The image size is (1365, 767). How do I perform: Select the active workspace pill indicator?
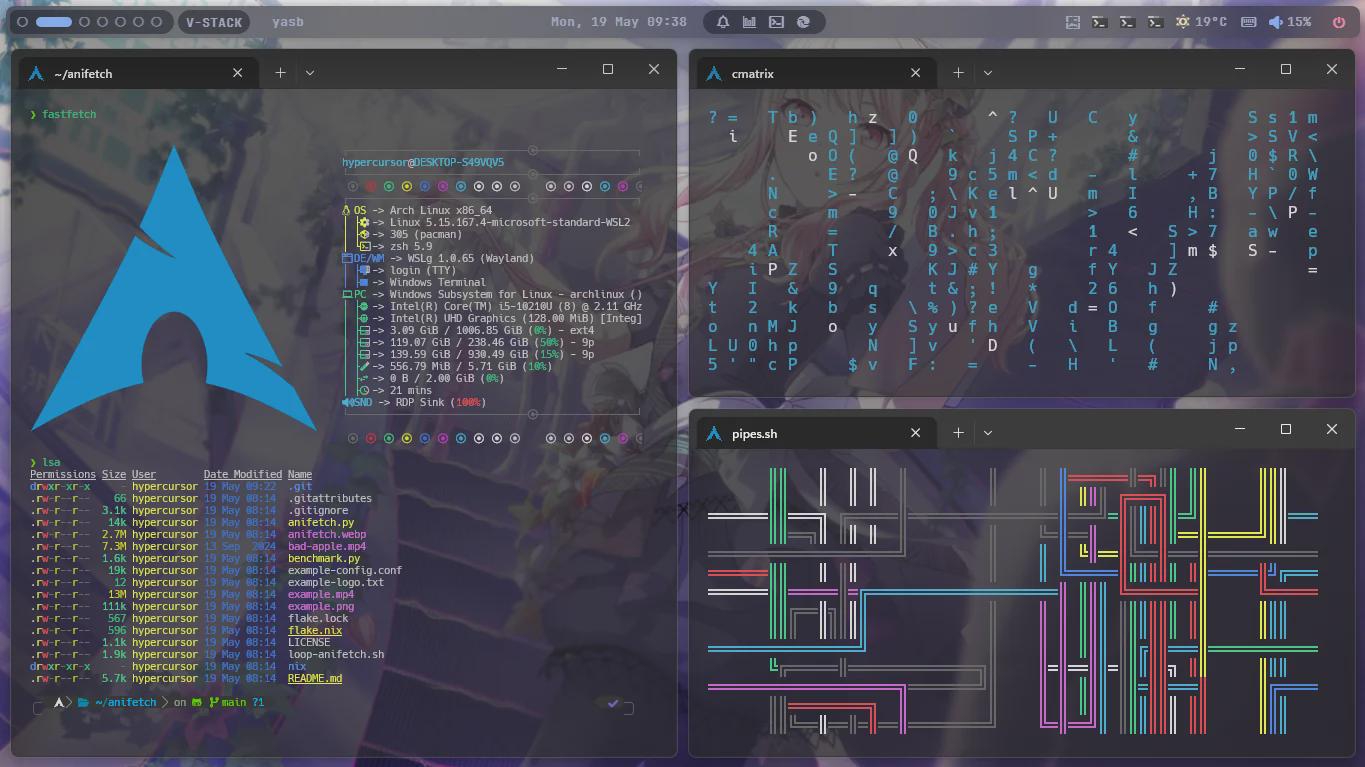click(54, 21)
